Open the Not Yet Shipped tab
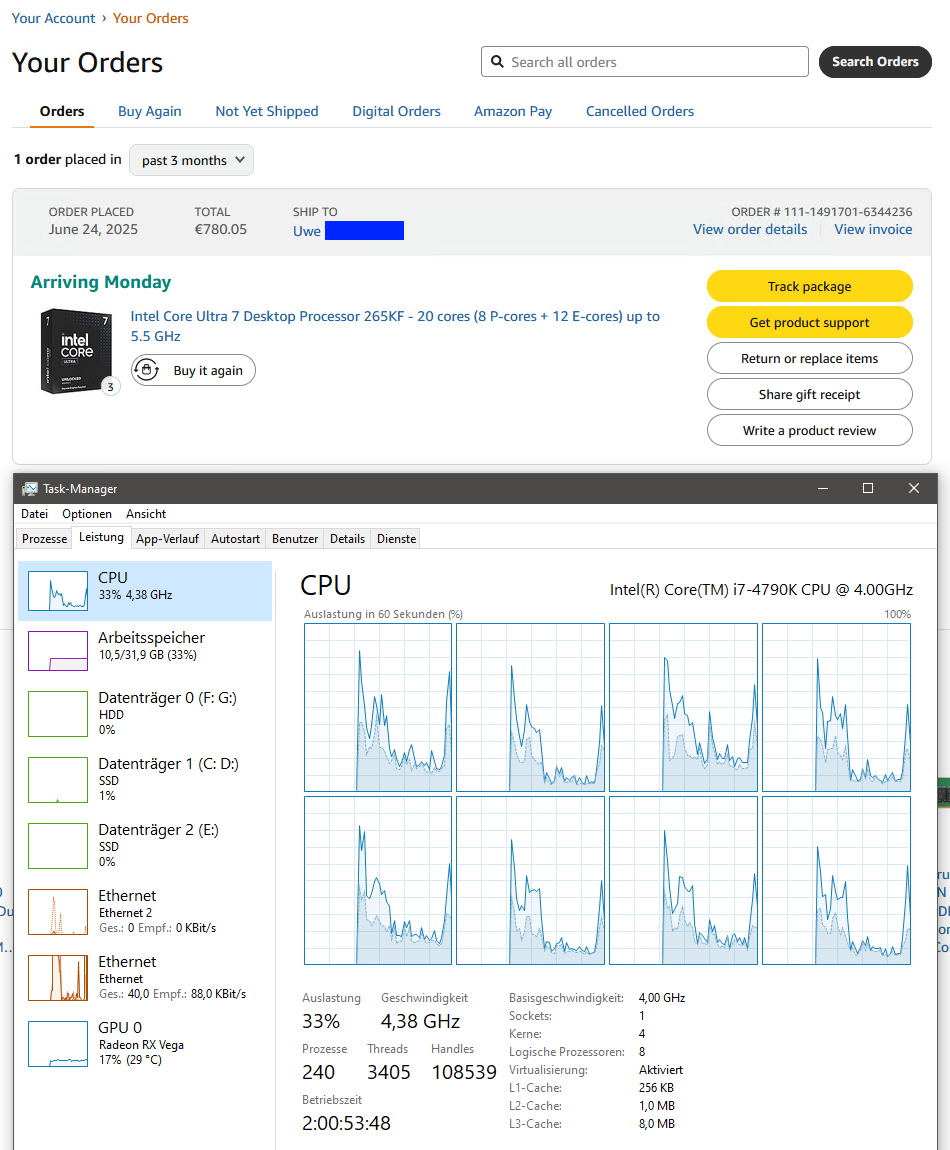The image size is (950, 1150). 267,111
